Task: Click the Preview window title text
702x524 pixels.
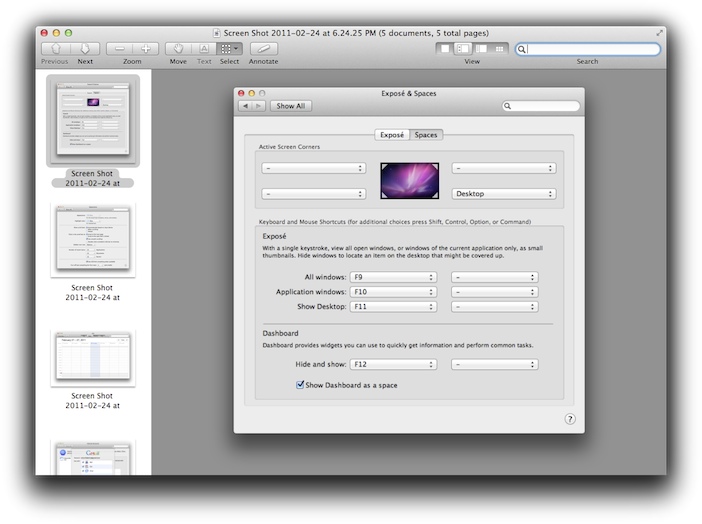Action: (356, 33)
